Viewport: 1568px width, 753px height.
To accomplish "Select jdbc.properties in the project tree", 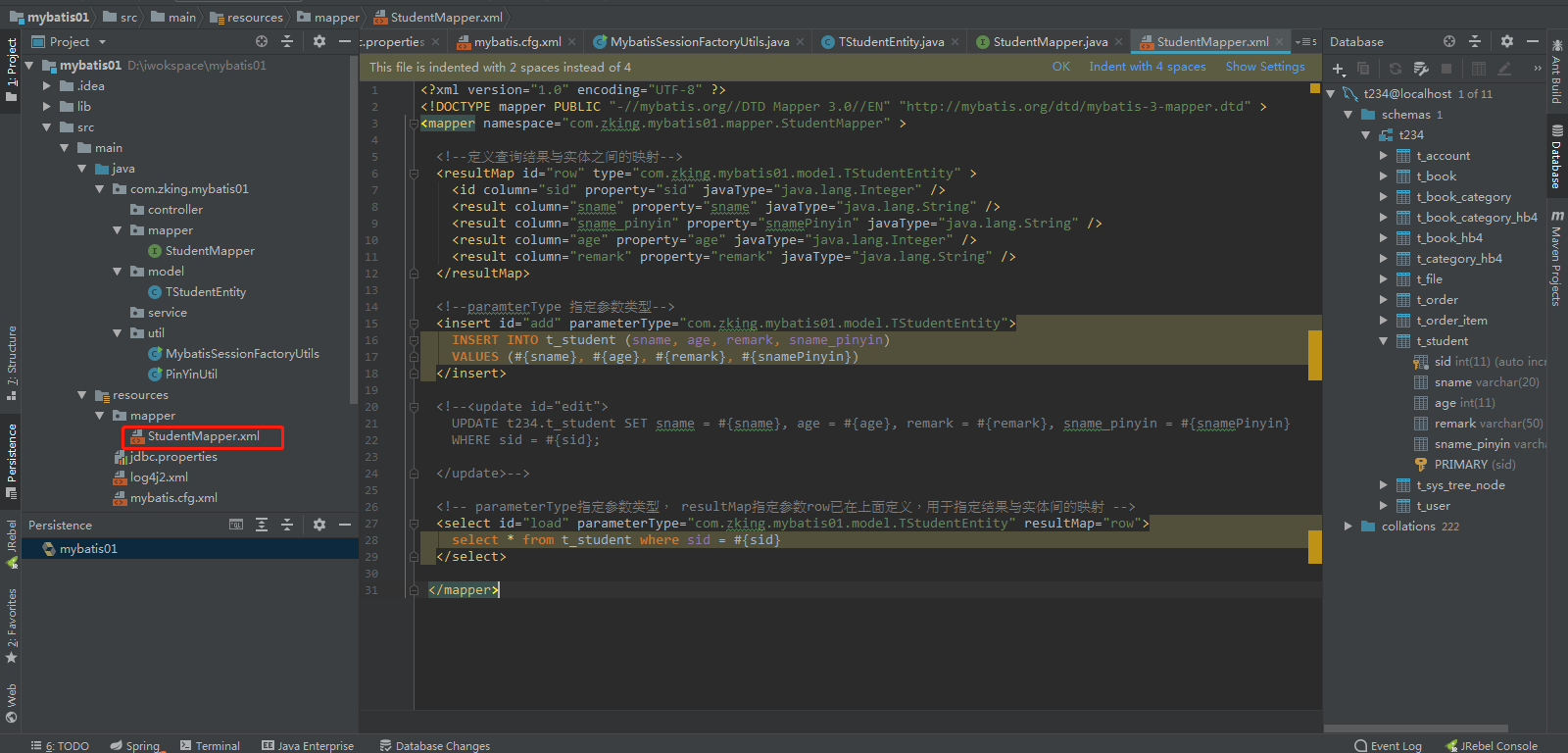I will pyautogui.click(x=173, y=457).
